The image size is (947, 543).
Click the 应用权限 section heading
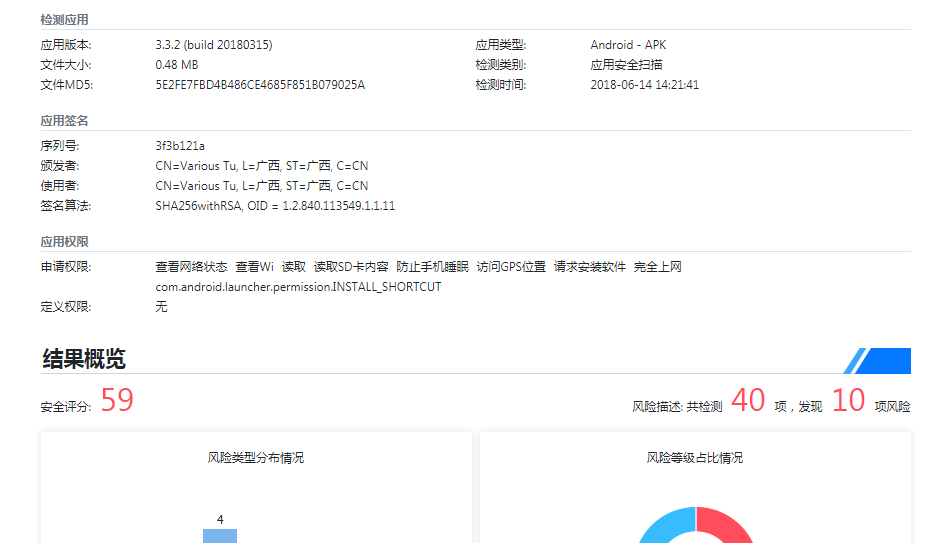65,242
